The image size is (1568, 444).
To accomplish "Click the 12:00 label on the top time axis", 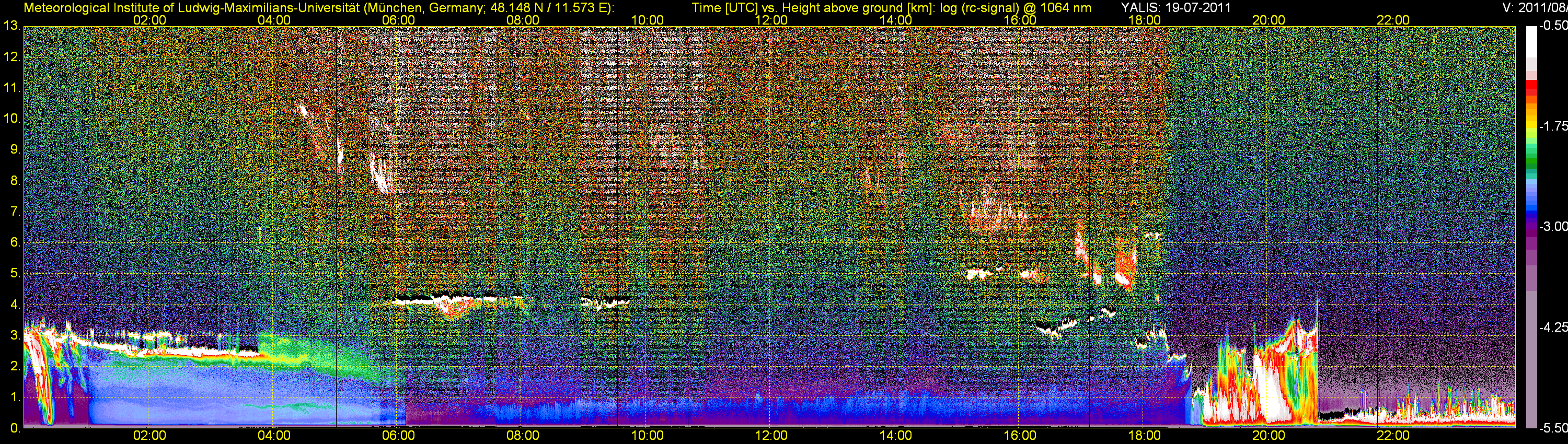I will 771,20.
